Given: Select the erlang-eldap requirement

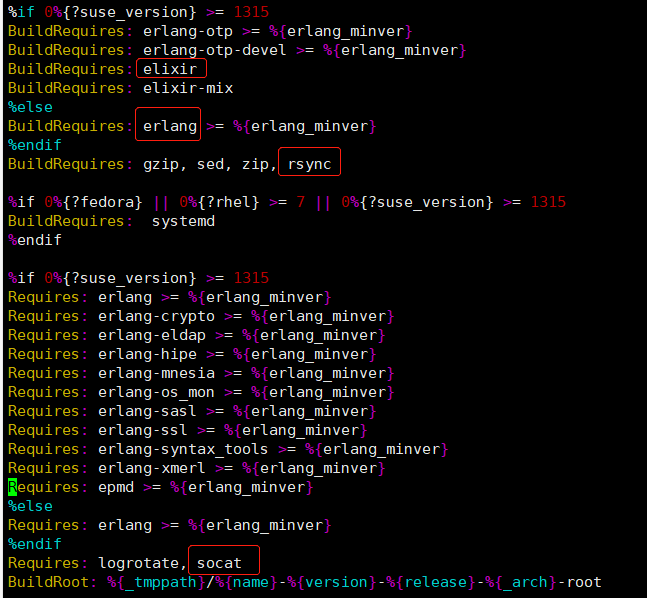Looking at the screenshot, I should (151, 335).
